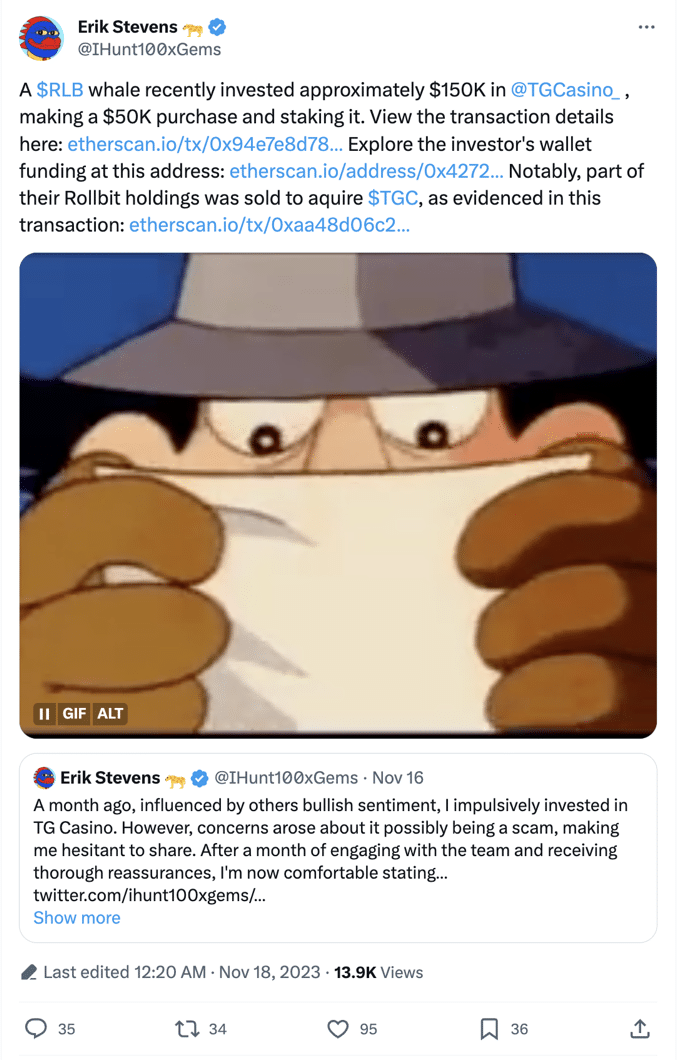This screenshot has height=1060, width=681.
Task: Like the tweet with heart icon
Action: (x=337, y=1029)
